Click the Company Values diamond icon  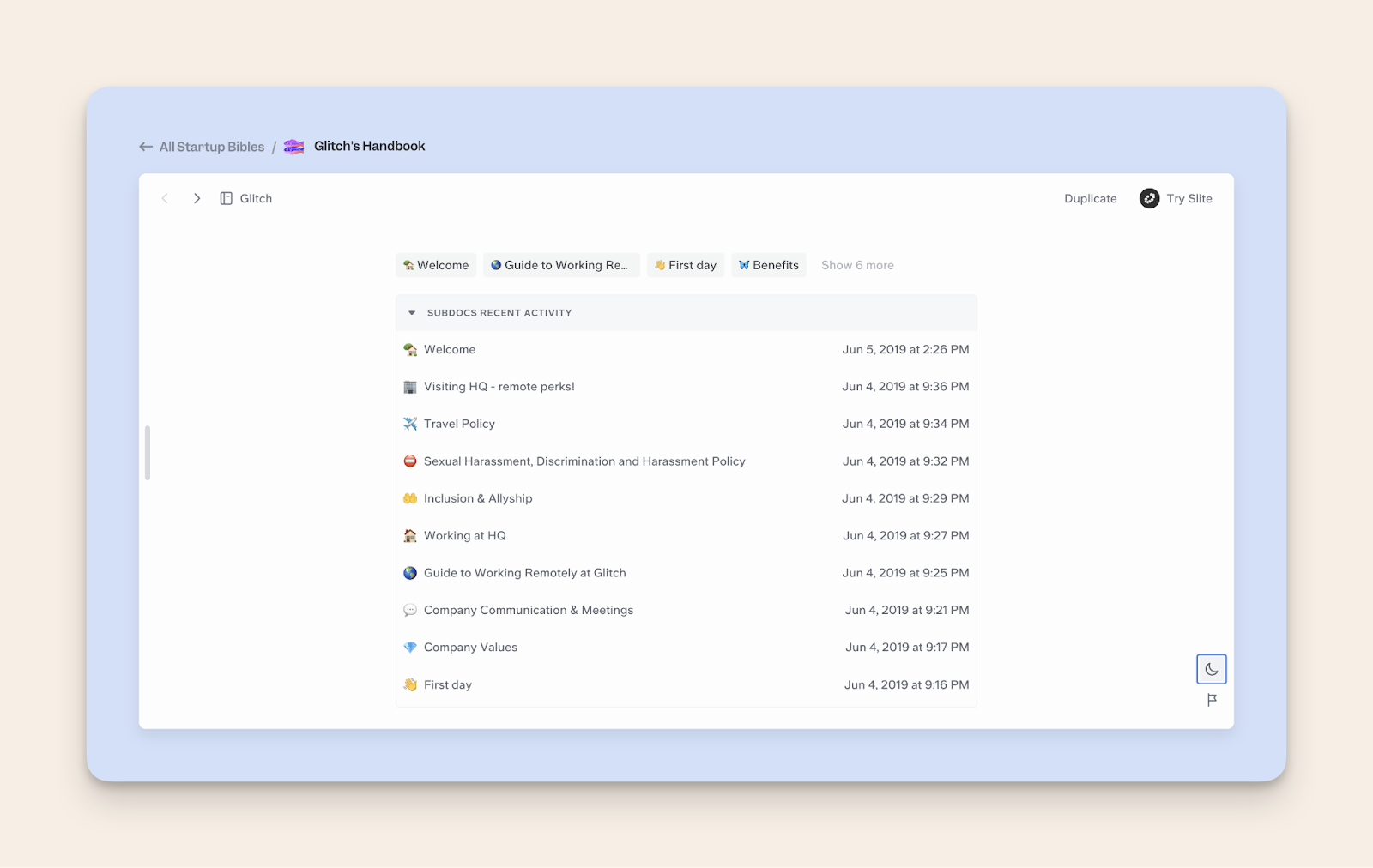pyautogui.click(x=410, y=648)
